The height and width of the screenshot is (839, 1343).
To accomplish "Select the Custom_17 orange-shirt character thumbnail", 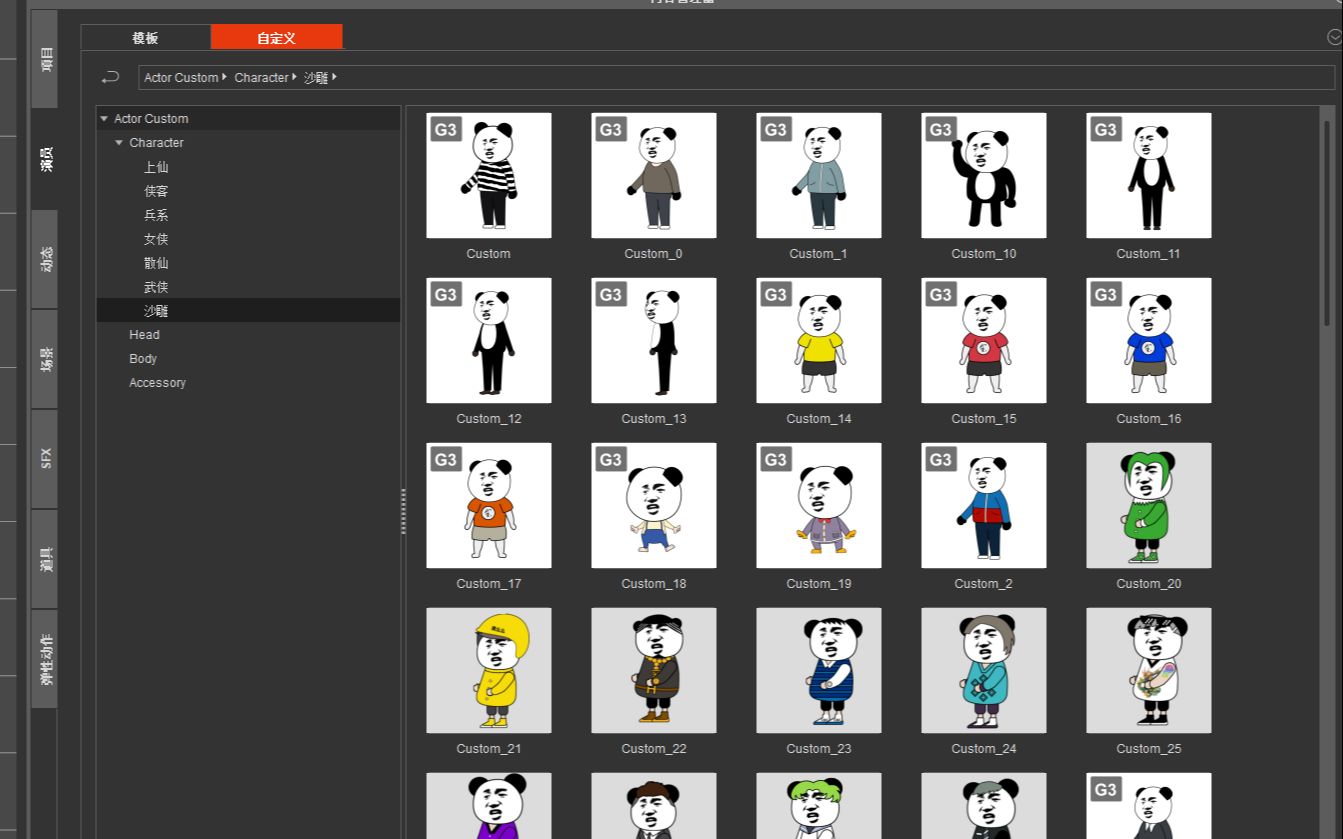I will [489, 505].
